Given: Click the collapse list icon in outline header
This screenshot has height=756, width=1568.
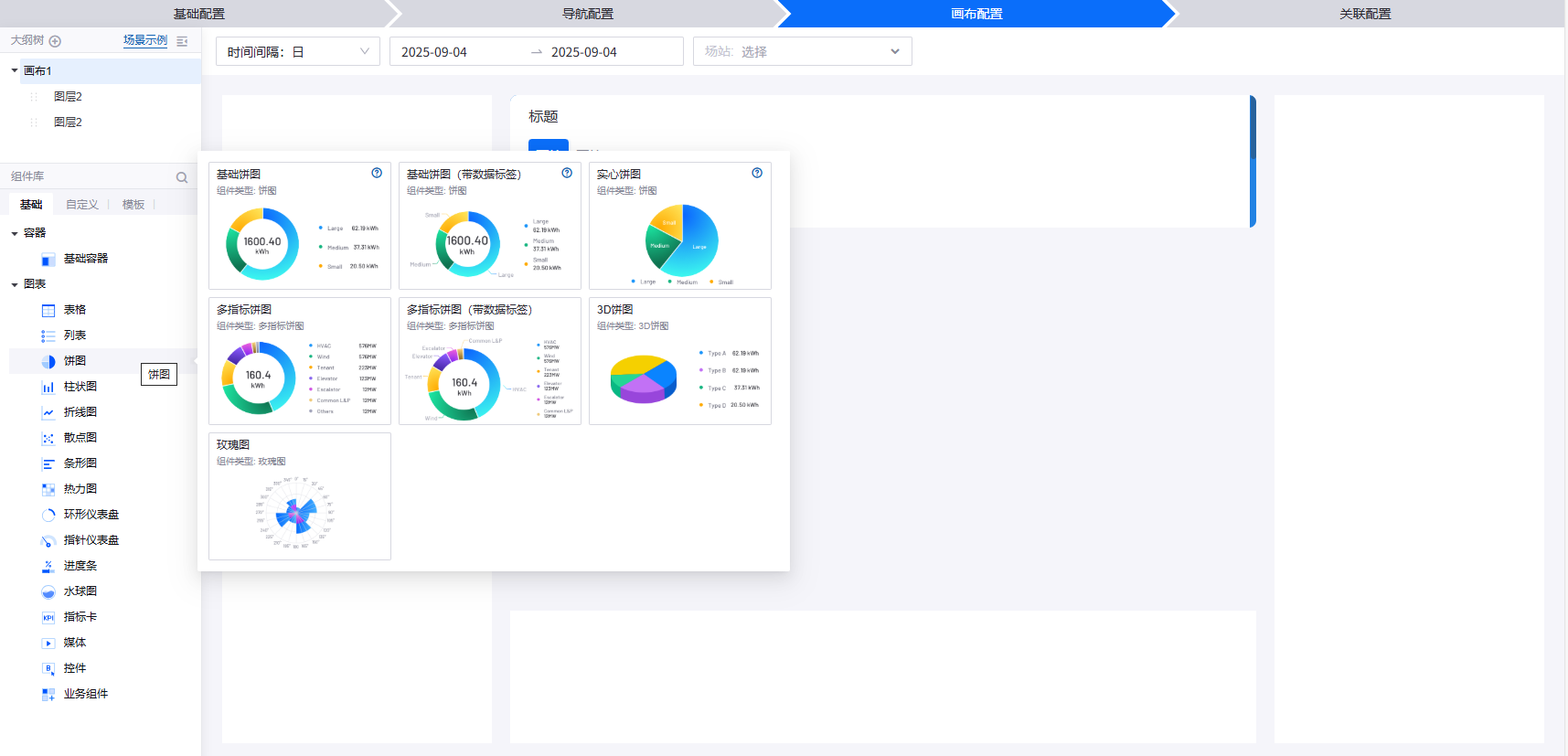Looking at the screenshot, I should (x=182, y=41).
